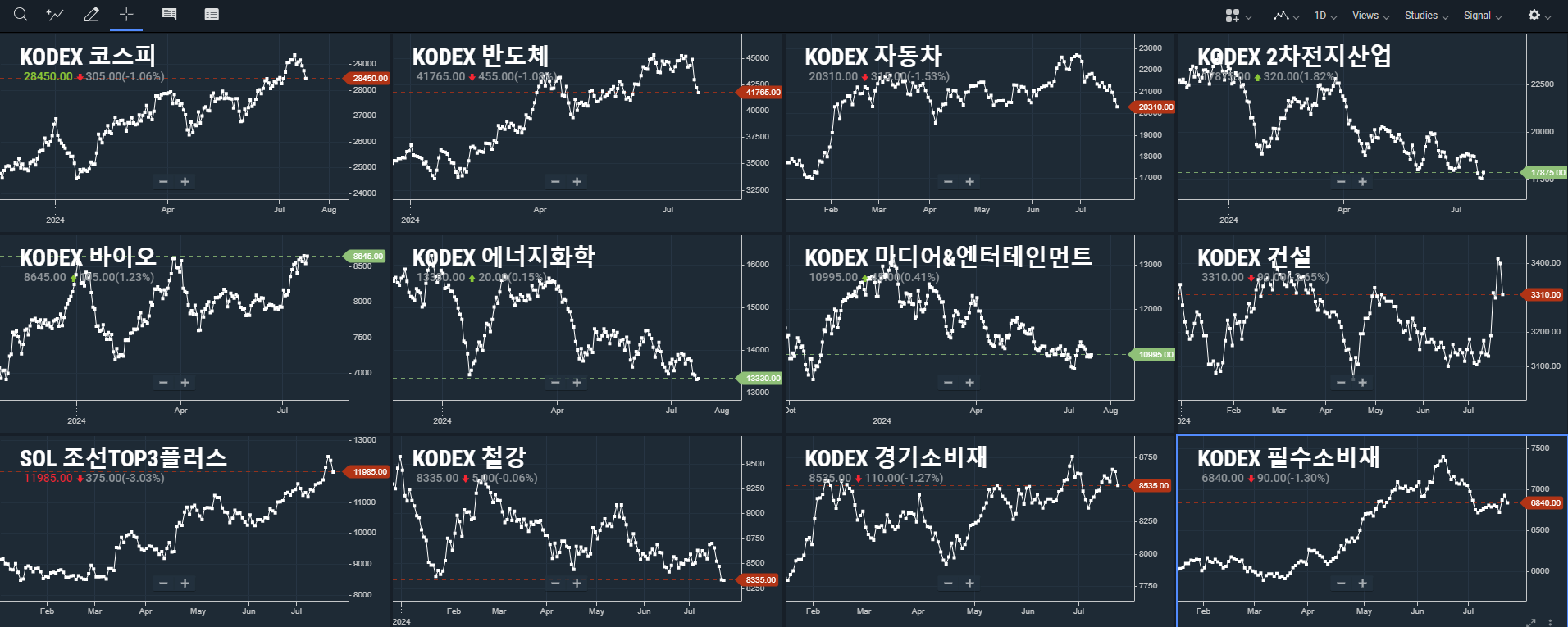Open the Views menu
Viewport: 1568px width, 627px height.
point(1370,16)
